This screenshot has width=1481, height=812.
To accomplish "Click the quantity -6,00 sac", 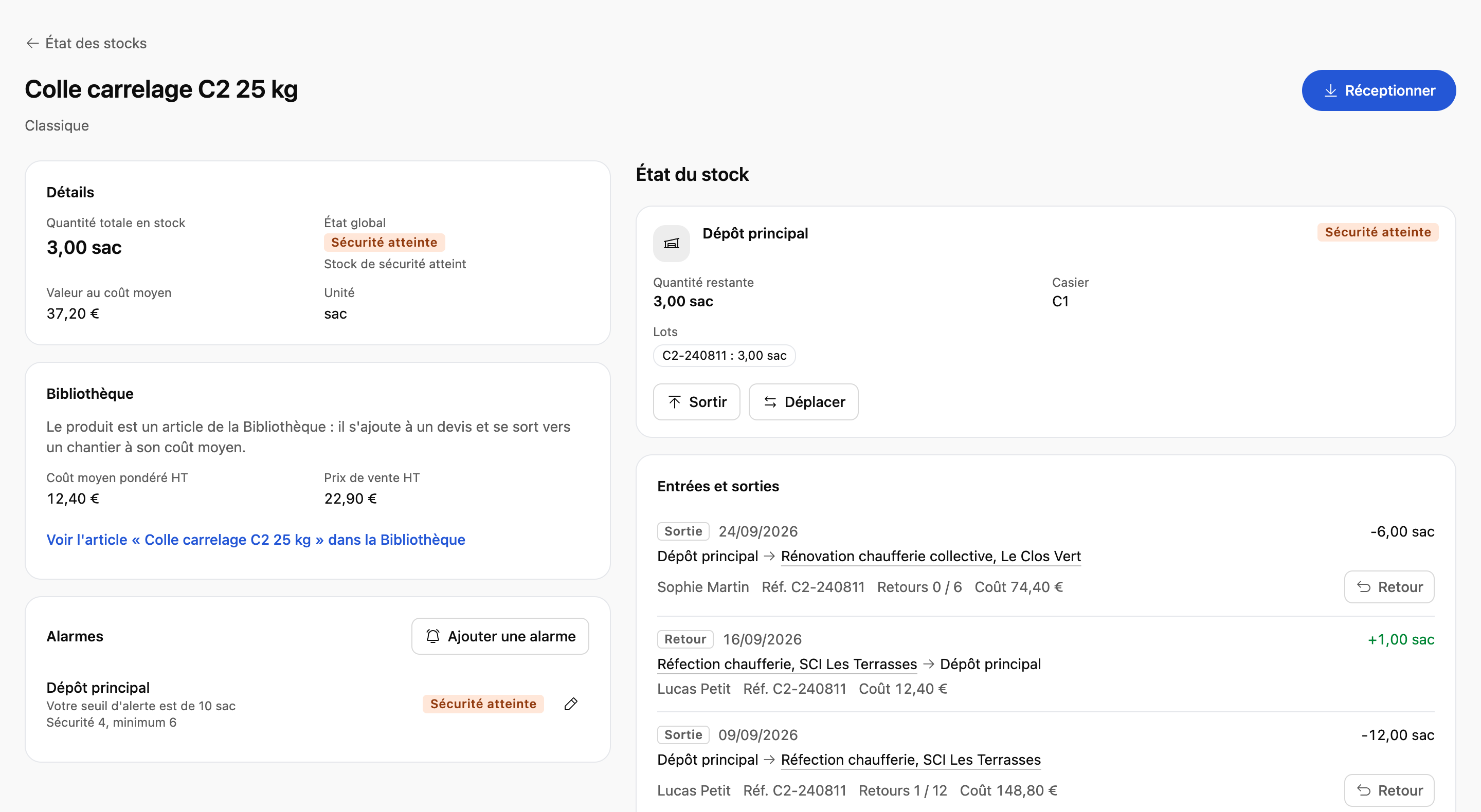I will point(1402,531).
